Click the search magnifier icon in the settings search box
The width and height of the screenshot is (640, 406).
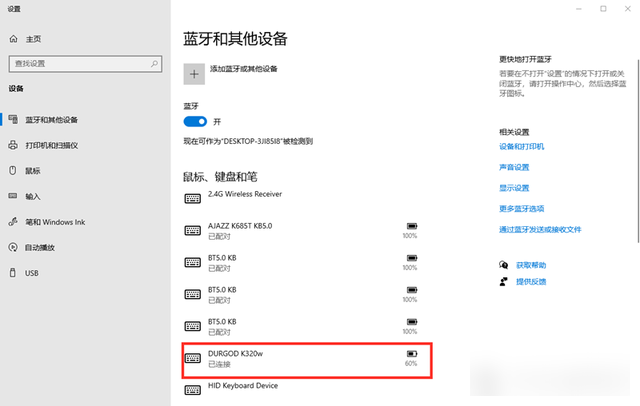coord(154,64)
